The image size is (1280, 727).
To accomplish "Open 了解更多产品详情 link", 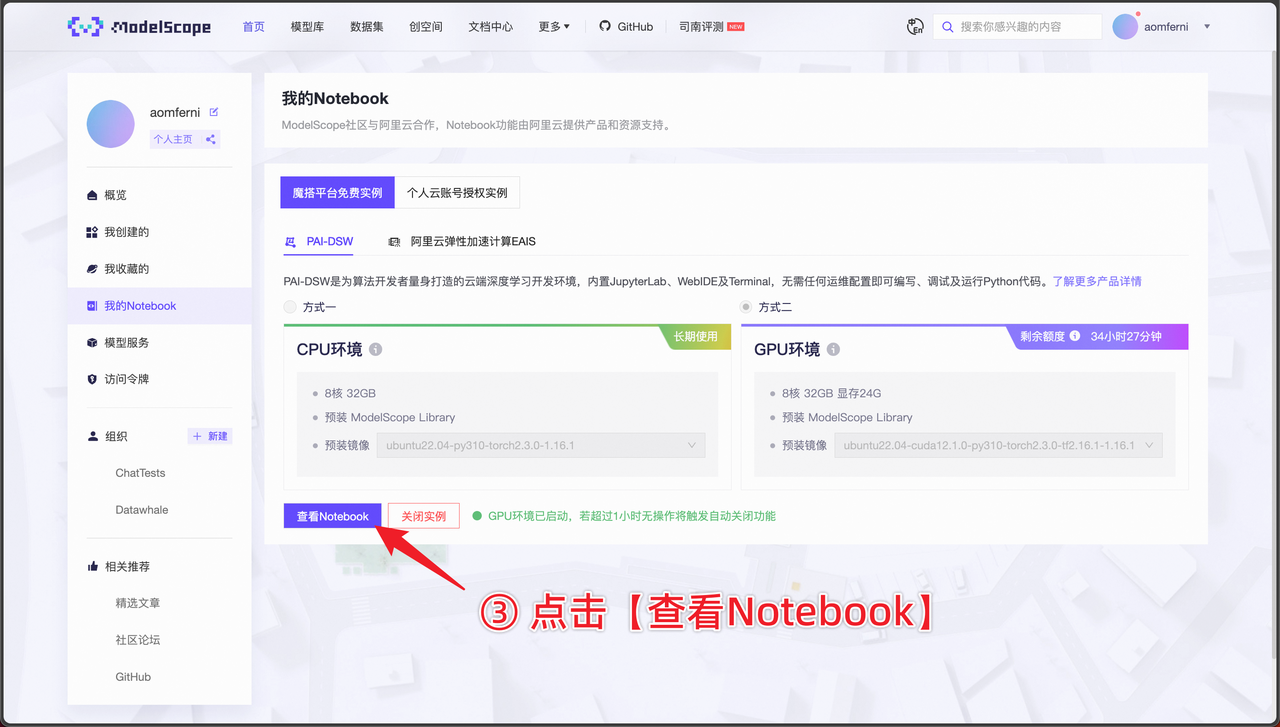I will (1097, 281).
